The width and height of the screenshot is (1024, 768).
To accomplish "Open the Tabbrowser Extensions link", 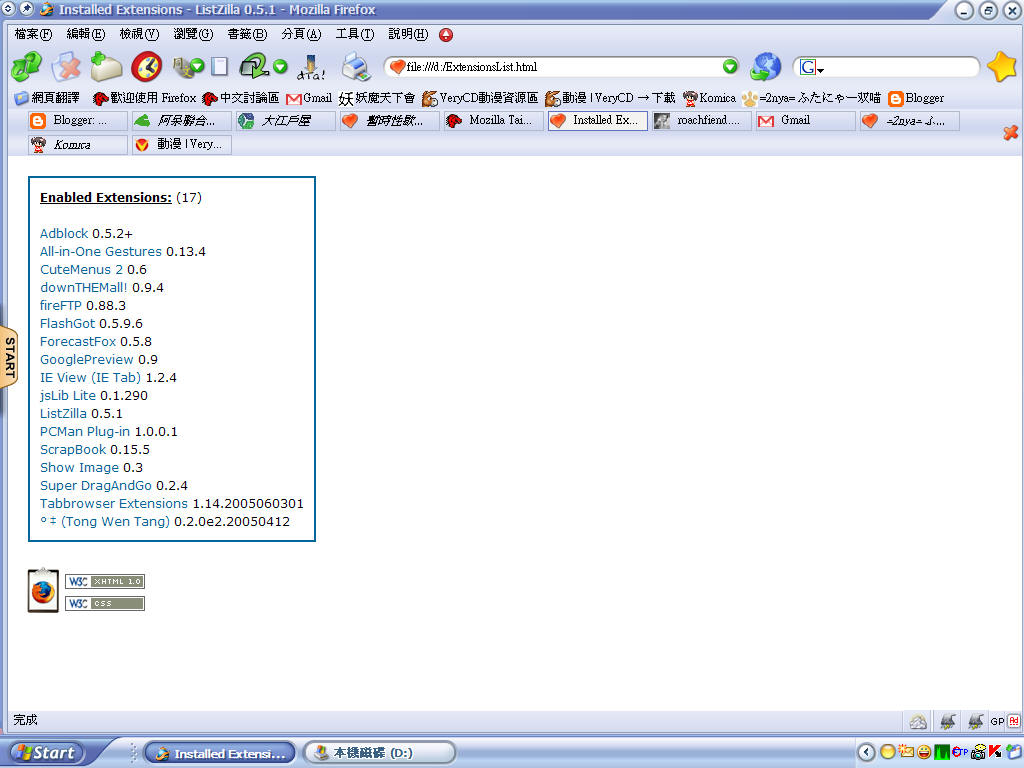I will [x=114, y=504].
